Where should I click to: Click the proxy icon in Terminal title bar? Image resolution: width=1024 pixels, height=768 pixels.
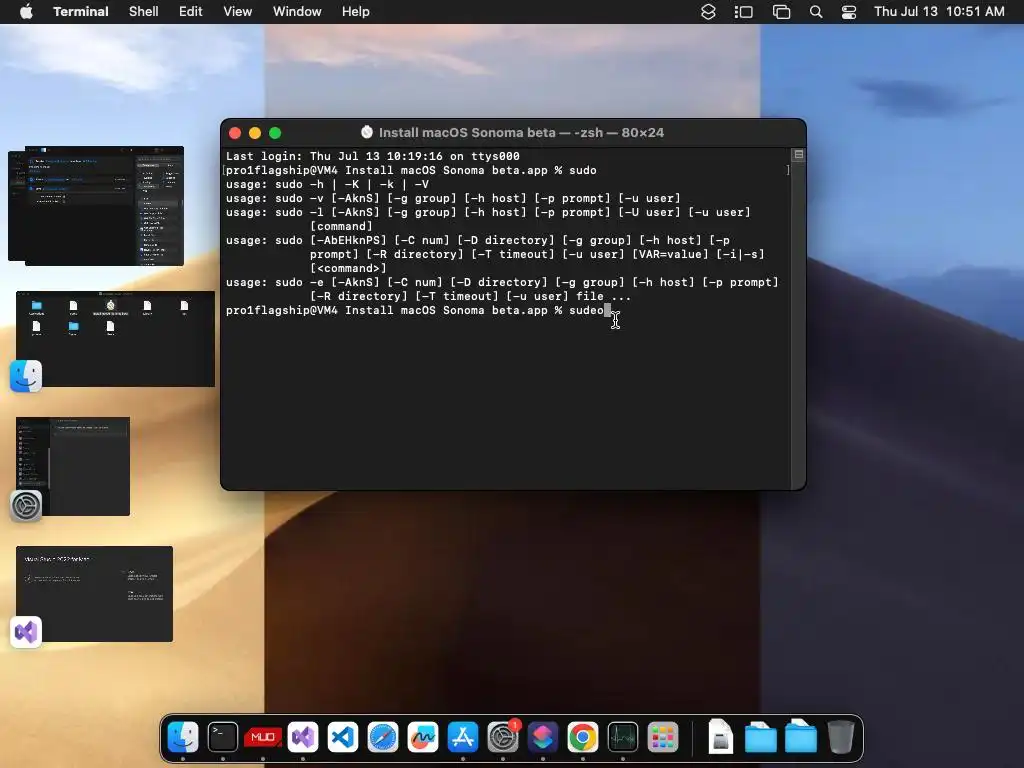[x=367, y=132]
